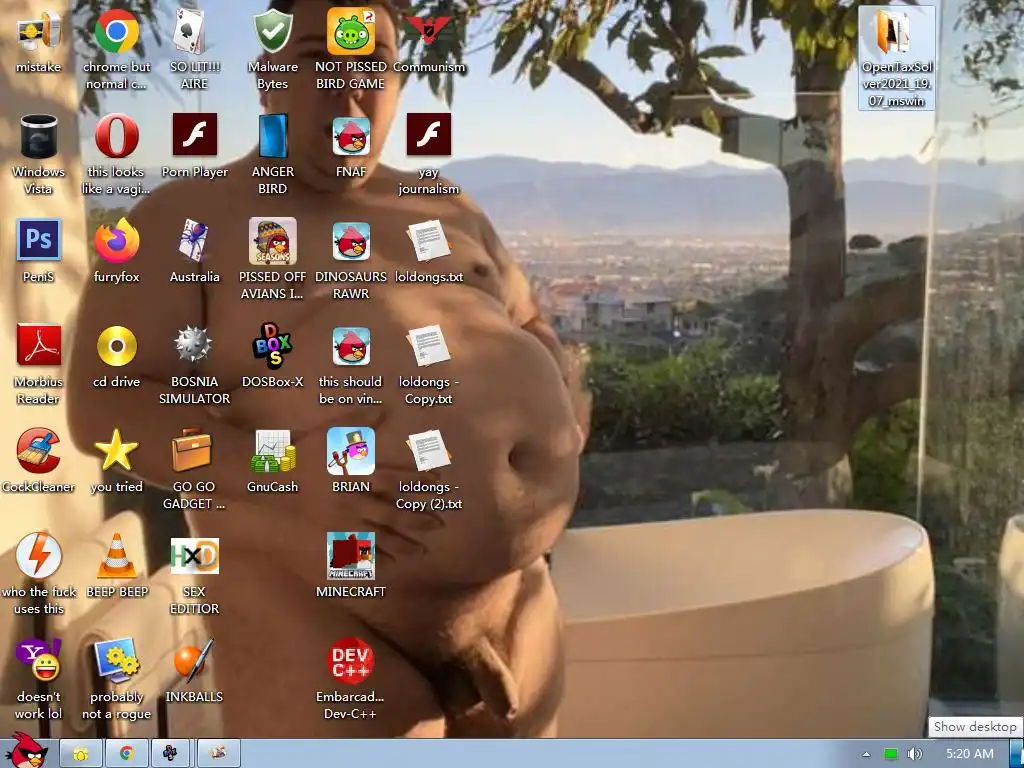Expand hidden system tray icons arrow

point(867,754)
